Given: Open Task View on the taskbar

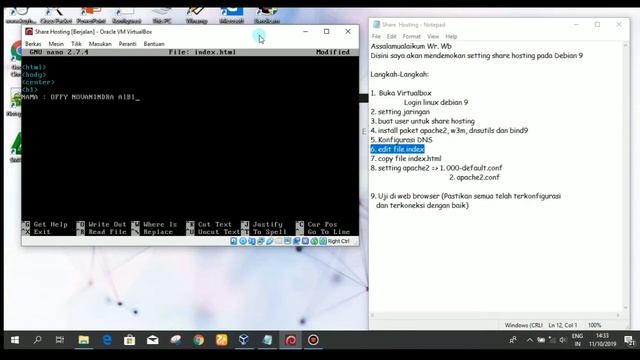Looking at the screenshot, I should pyautogui.click(x=60, y=340).
